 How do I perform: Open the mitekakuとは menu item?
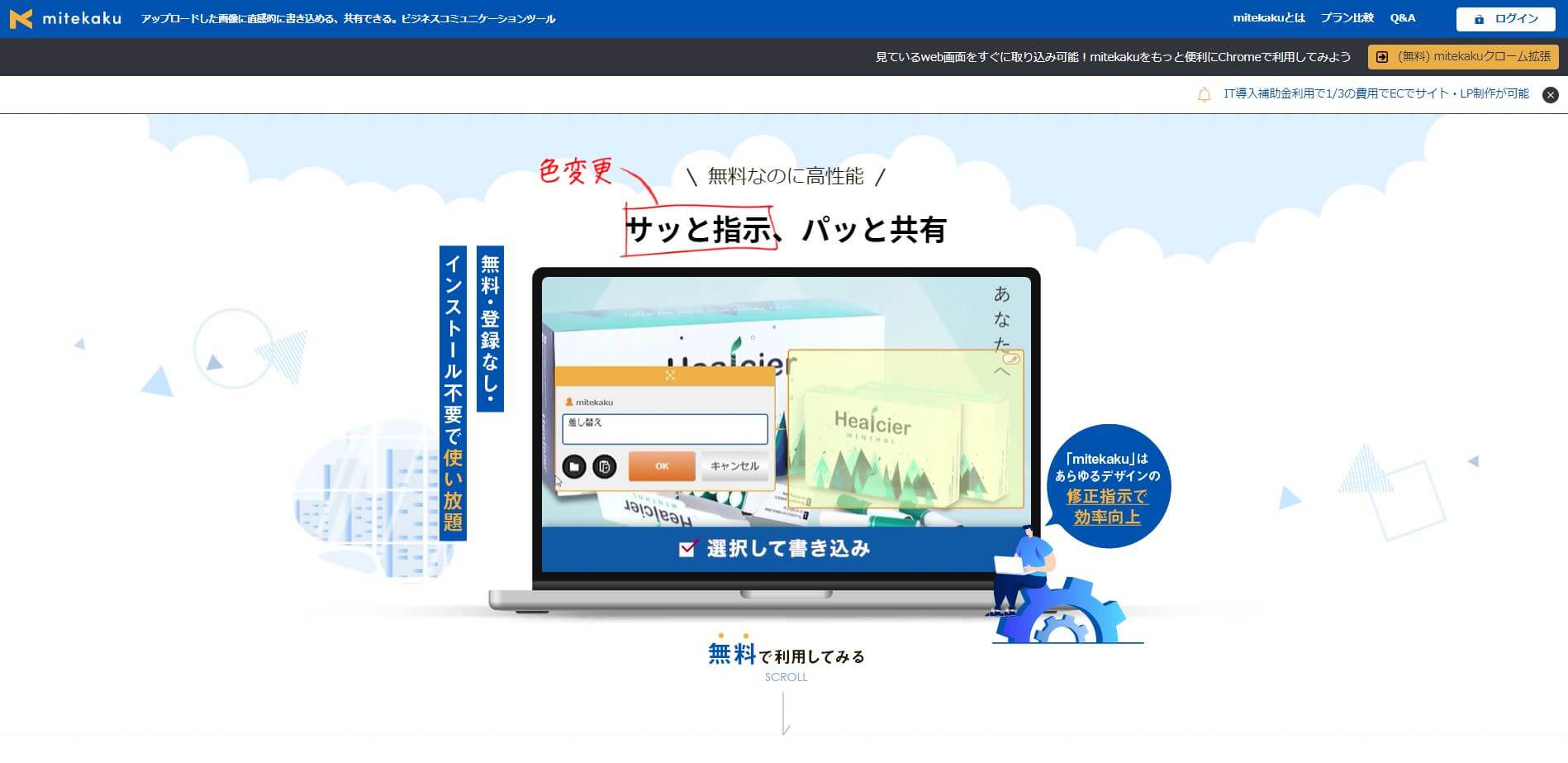coord(1269,18)
